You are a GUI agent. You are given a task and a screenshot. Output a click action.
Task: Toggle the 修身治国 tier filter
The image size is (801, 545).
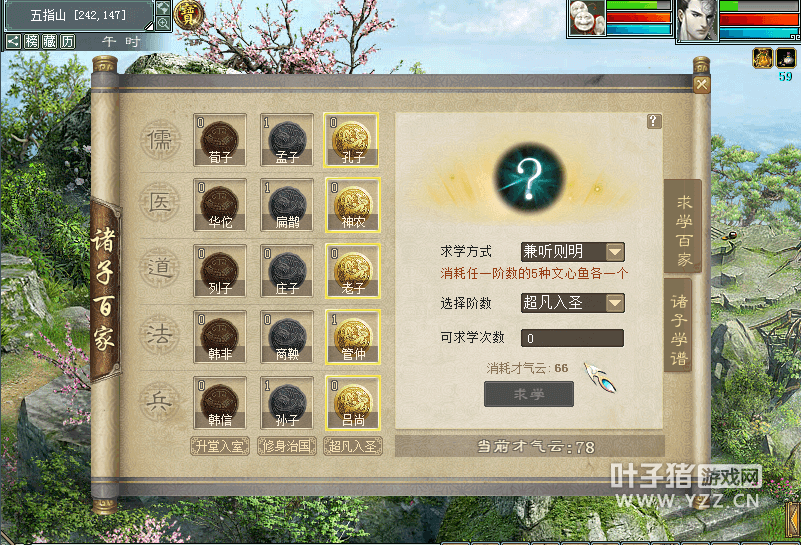pyautogui.click(x=287, y=446)
